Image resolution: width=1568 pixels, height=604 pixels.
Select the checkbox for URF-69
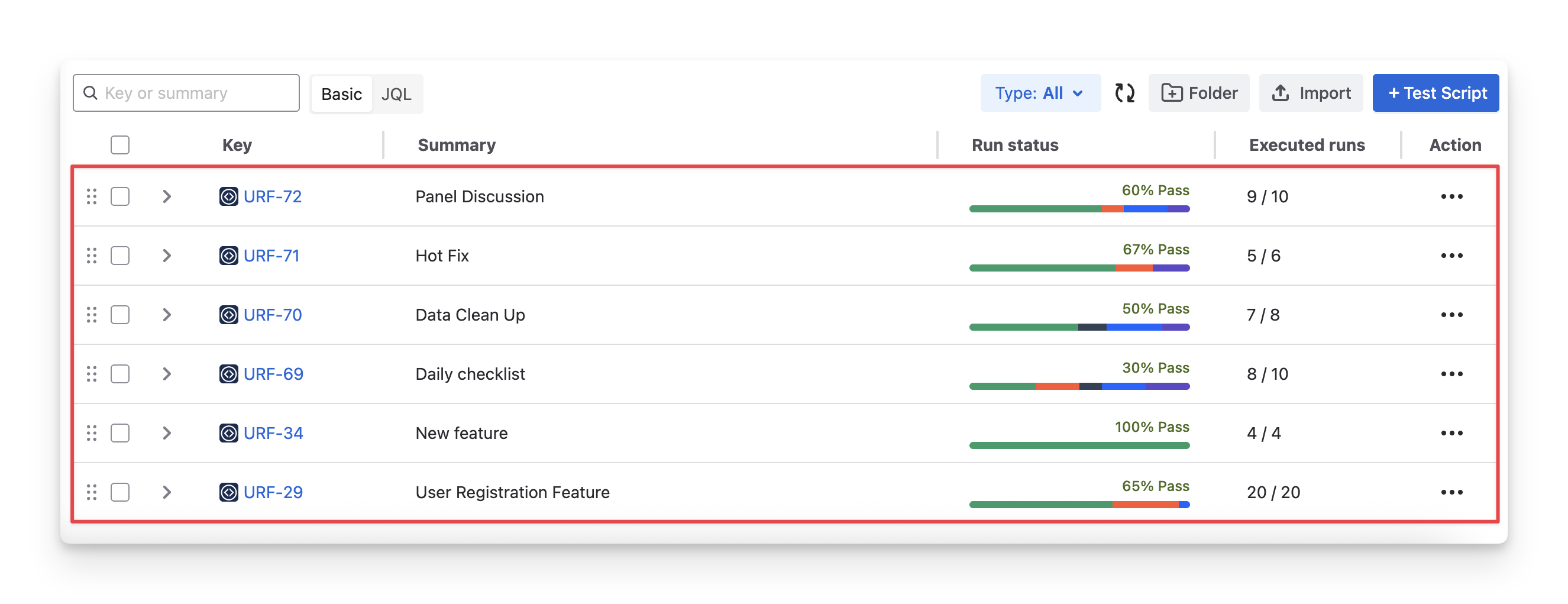click(x=120, y=374)
